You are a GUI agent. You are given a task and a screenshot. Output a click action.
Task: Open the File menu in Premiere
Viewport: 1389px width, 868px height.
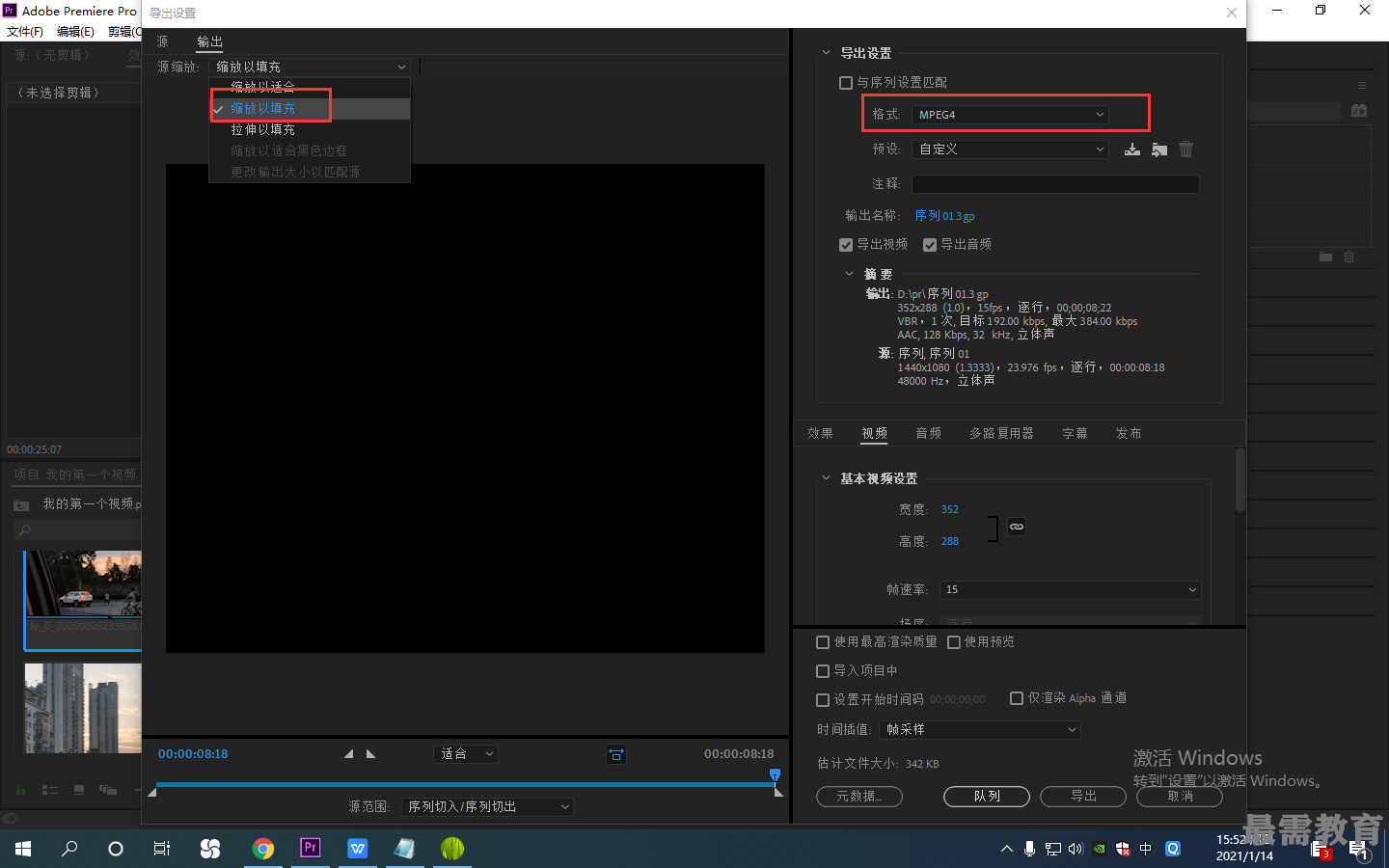point(25,32)
